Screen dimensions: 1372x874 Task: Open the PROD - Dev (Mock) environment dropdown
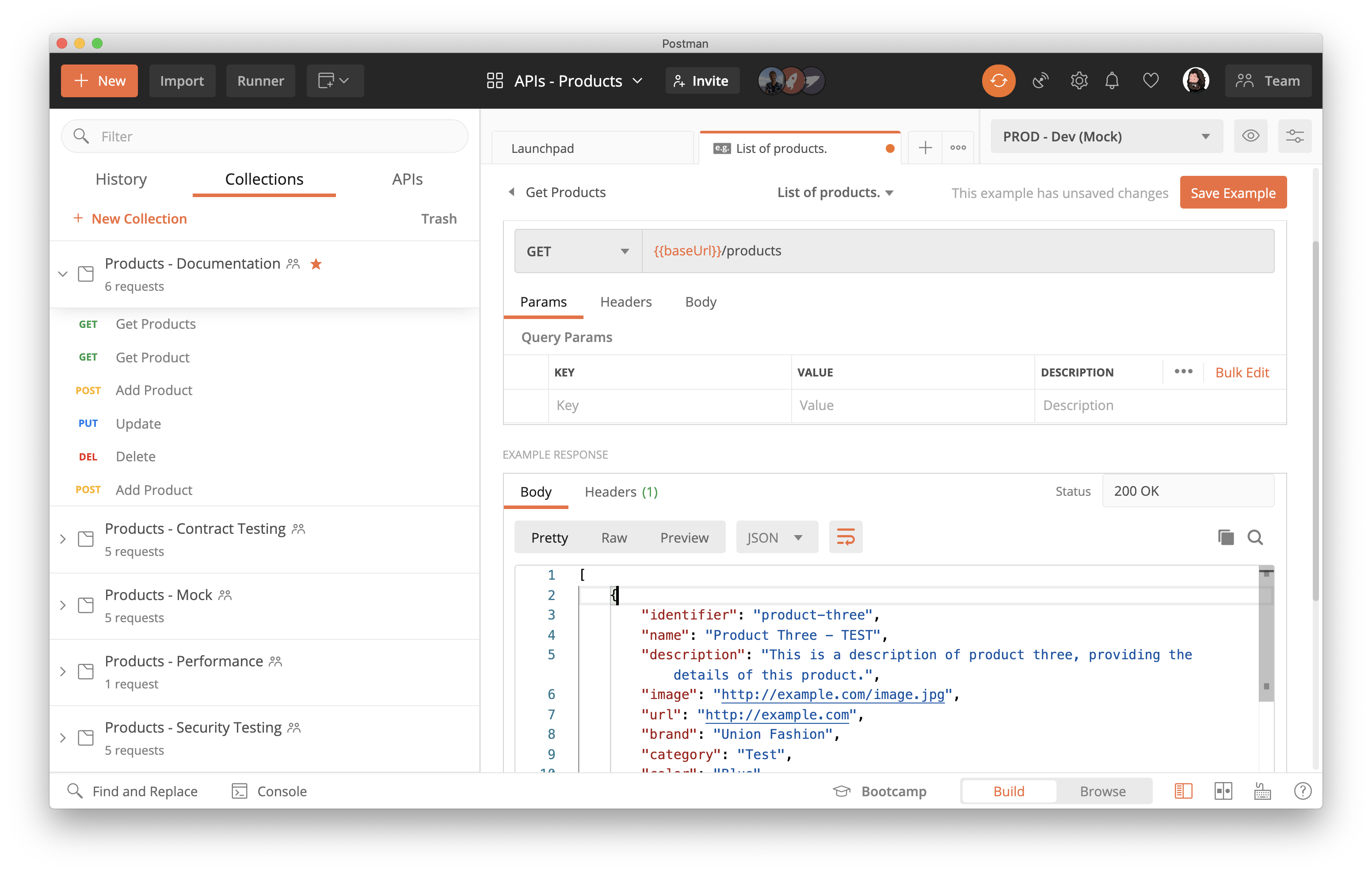pos(1106,136)
